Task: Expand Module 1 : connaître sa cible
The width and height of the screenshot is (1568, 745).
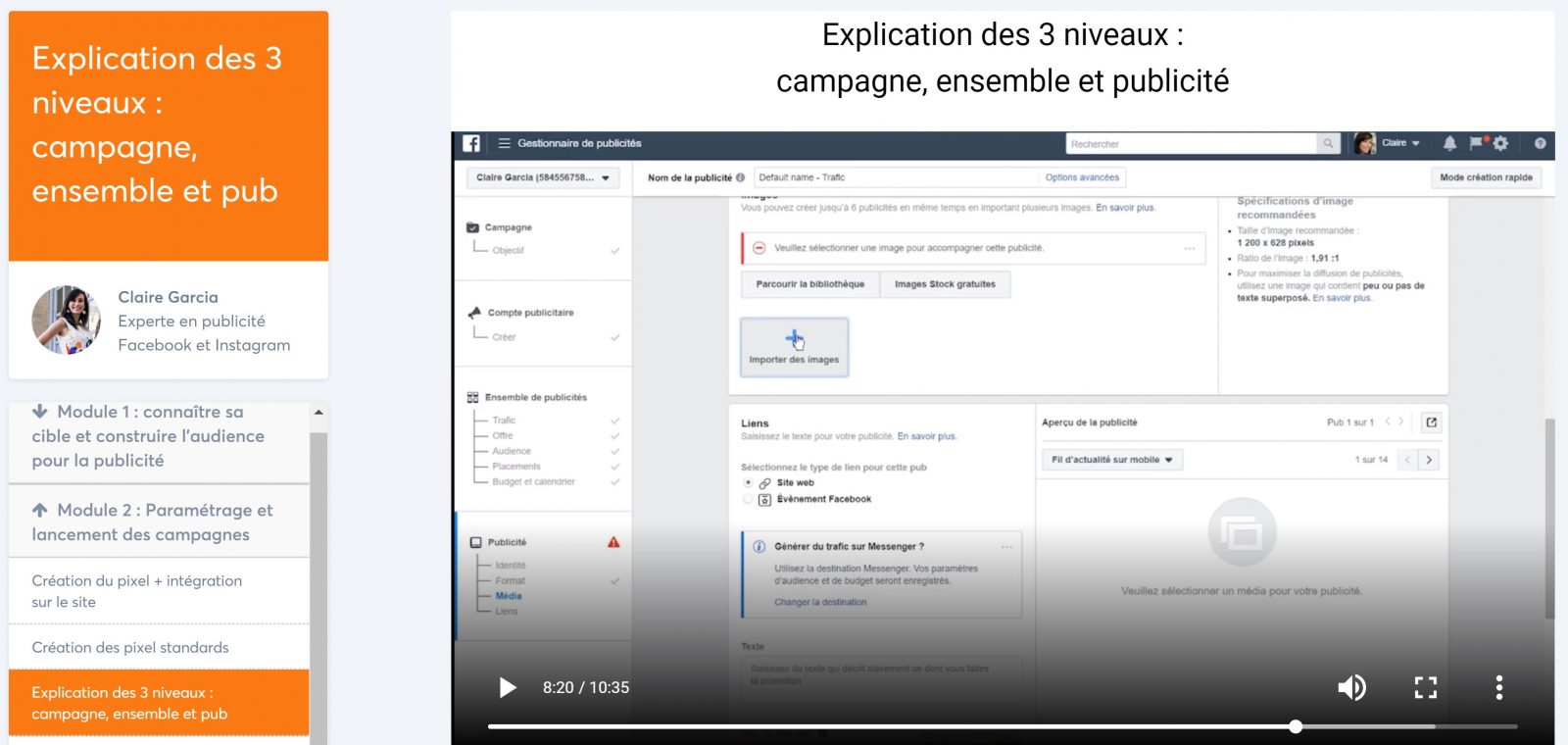Action: (159, 436)
